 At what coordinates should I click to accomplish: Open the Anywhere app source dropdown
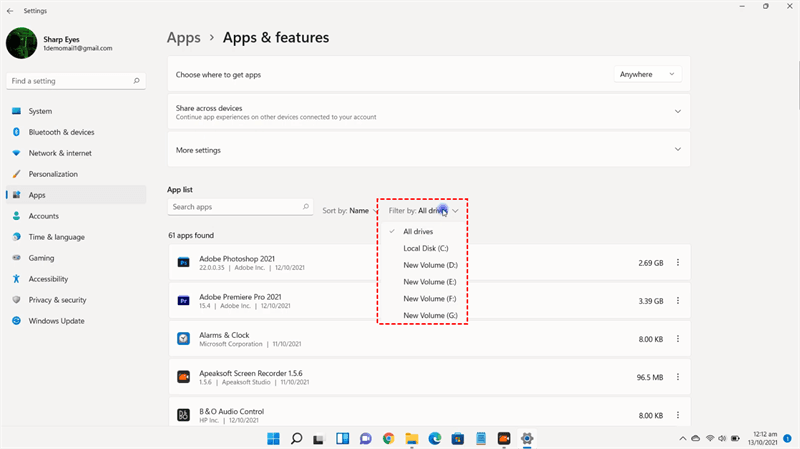click(646, 74)
